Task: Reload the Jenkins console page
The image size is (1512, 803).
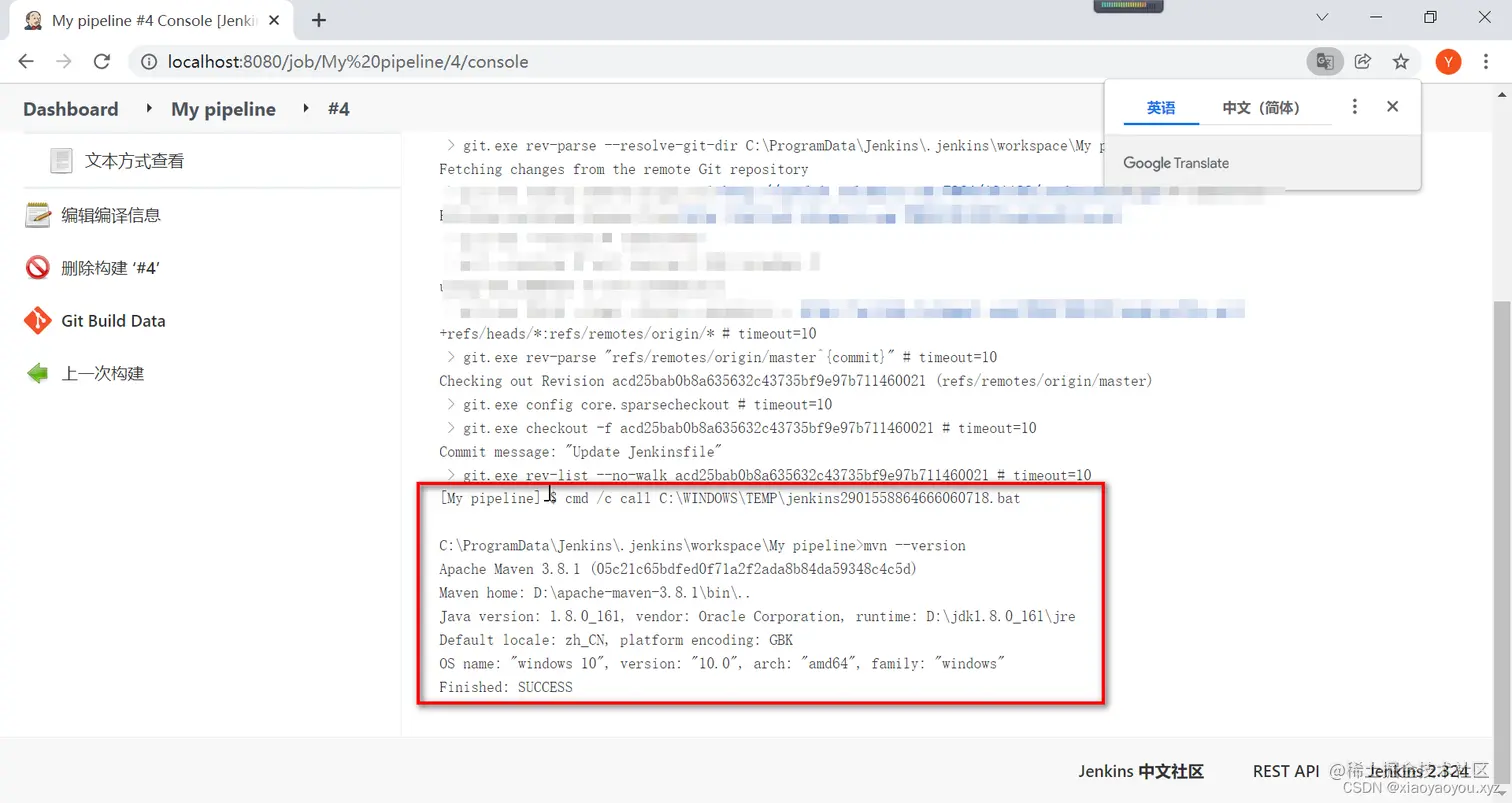Action: click(101, 62)
